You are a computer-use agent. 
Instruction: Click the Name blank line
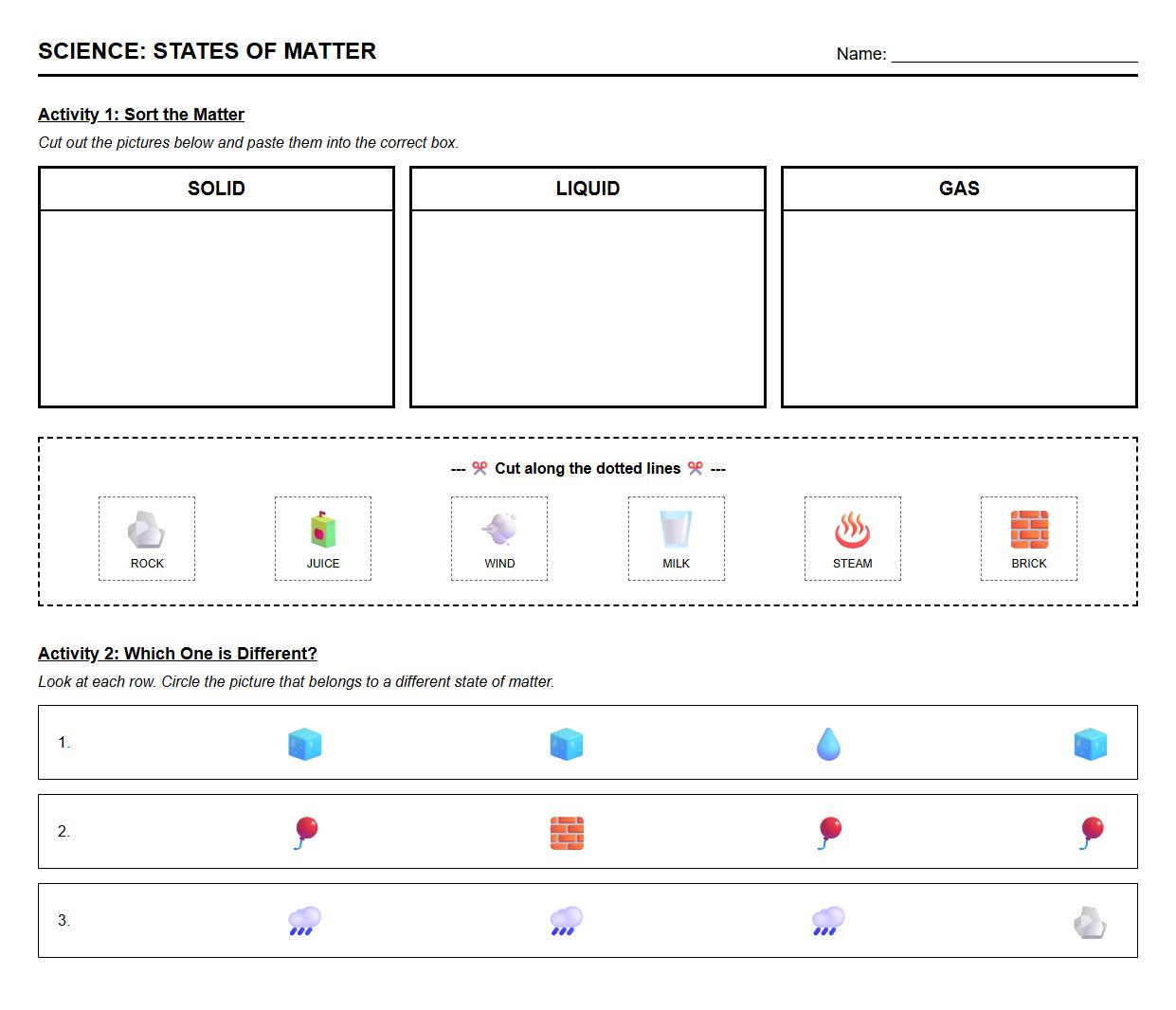1014,54
